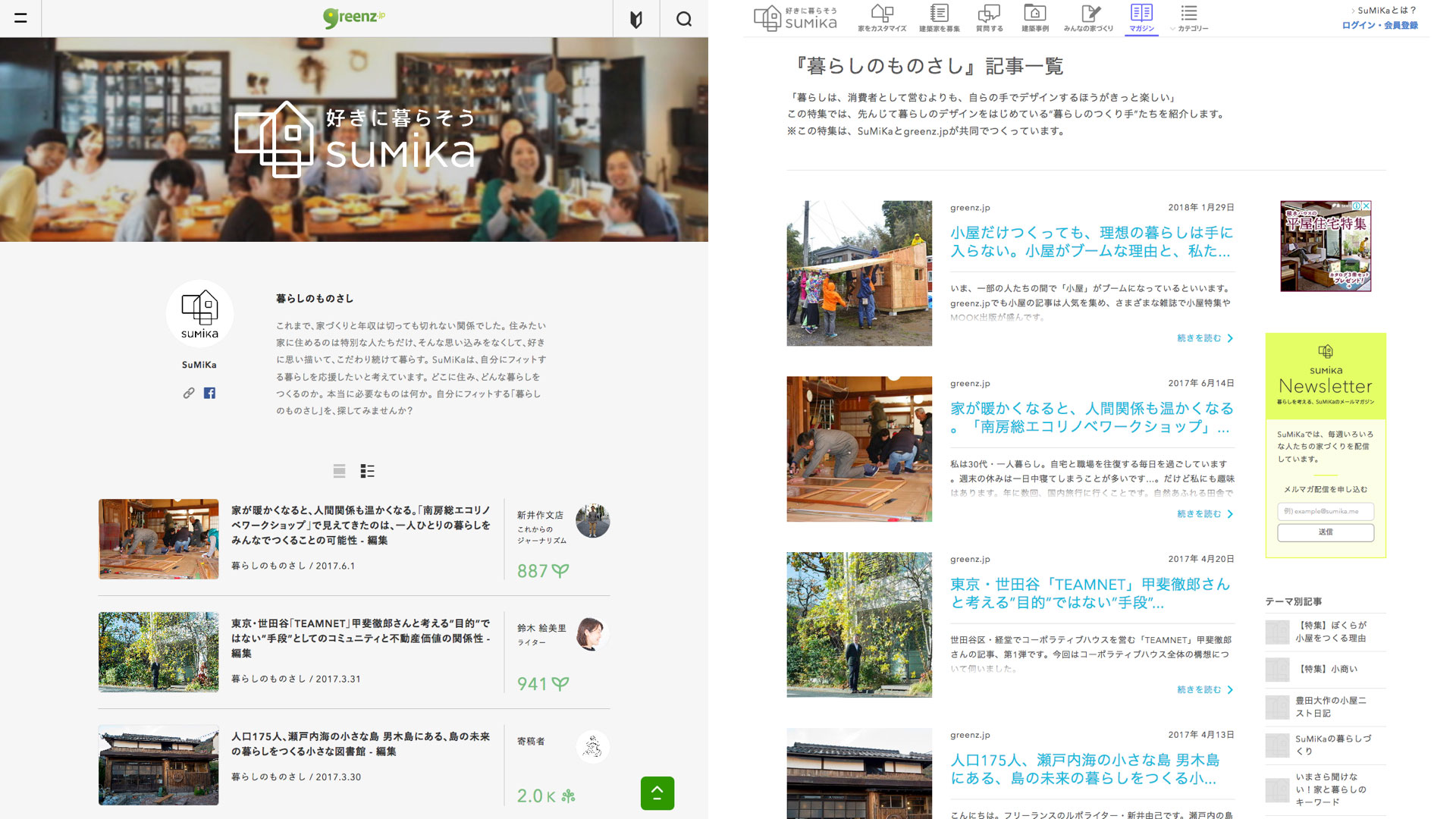
Task: Open the 平屋住宅特集 advertisement thumbnail
Action: click(x=1326, y=246)
